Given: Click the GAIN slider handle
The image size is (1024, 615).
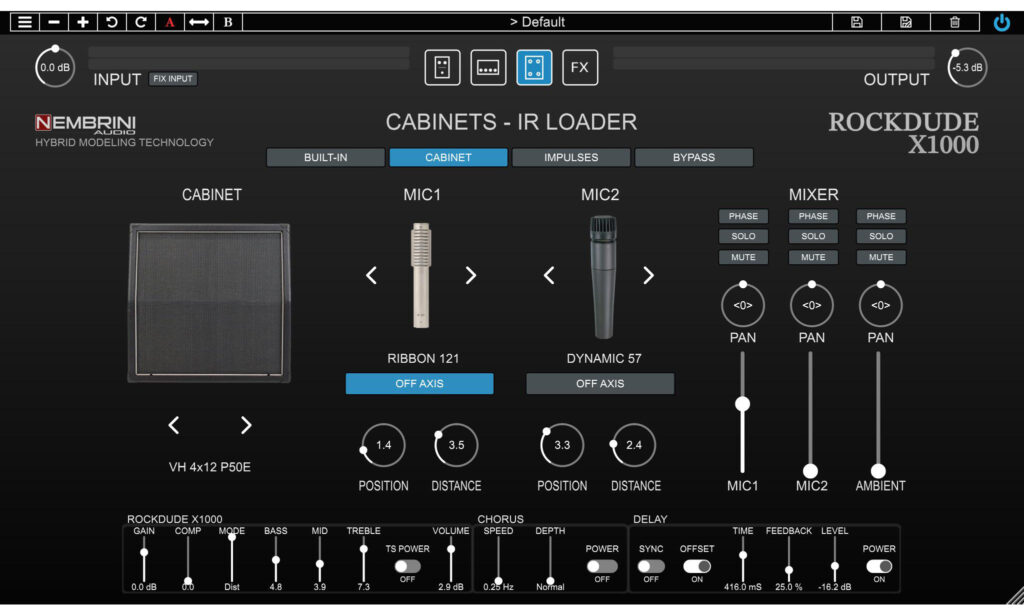Looking at the screenshot, I should pos(144,553).
